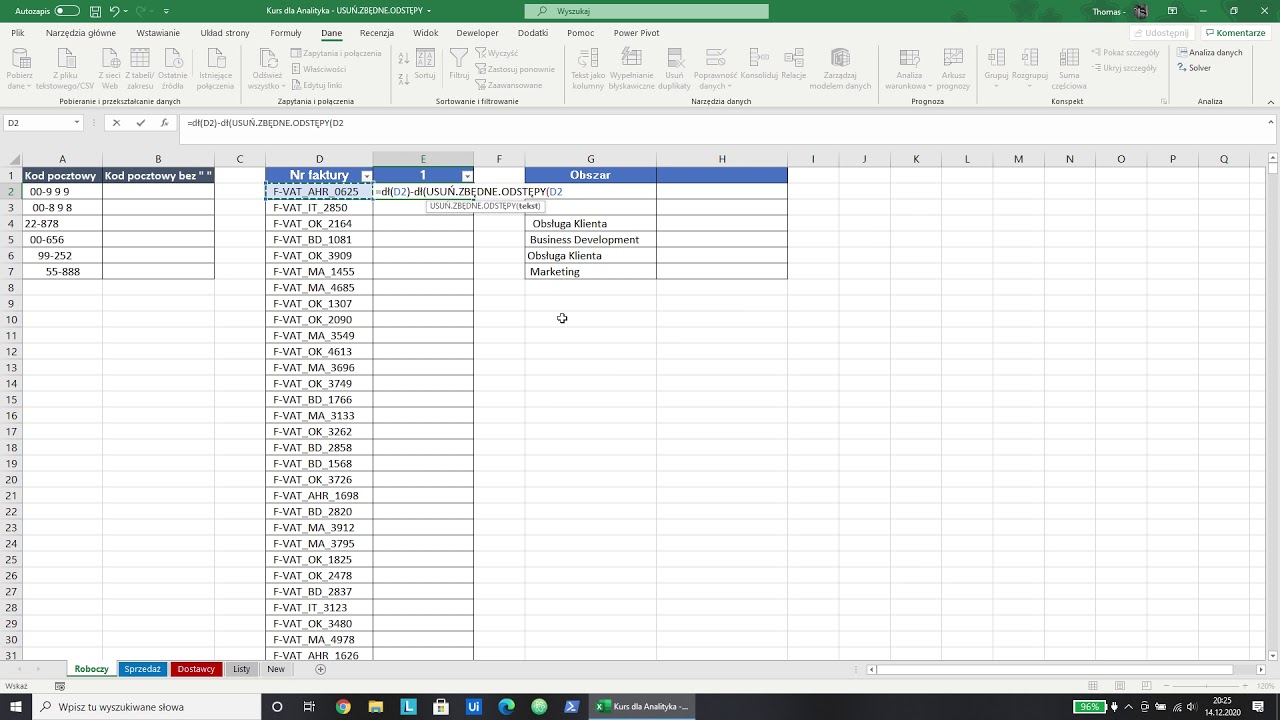1280x720 pixels.
Task: Switch to Dostawcy sheet tab
Action: click(x=196, y=669)
